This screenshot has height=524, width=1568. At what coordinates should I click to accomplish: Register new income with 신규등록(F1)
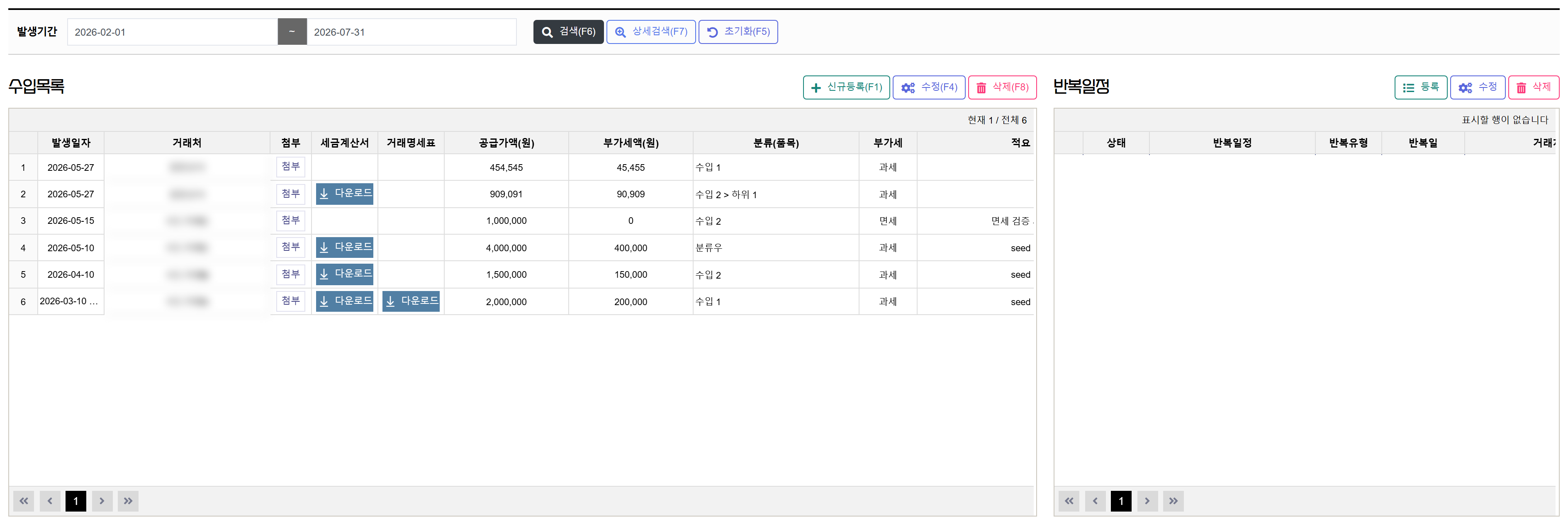coord(846,87)
